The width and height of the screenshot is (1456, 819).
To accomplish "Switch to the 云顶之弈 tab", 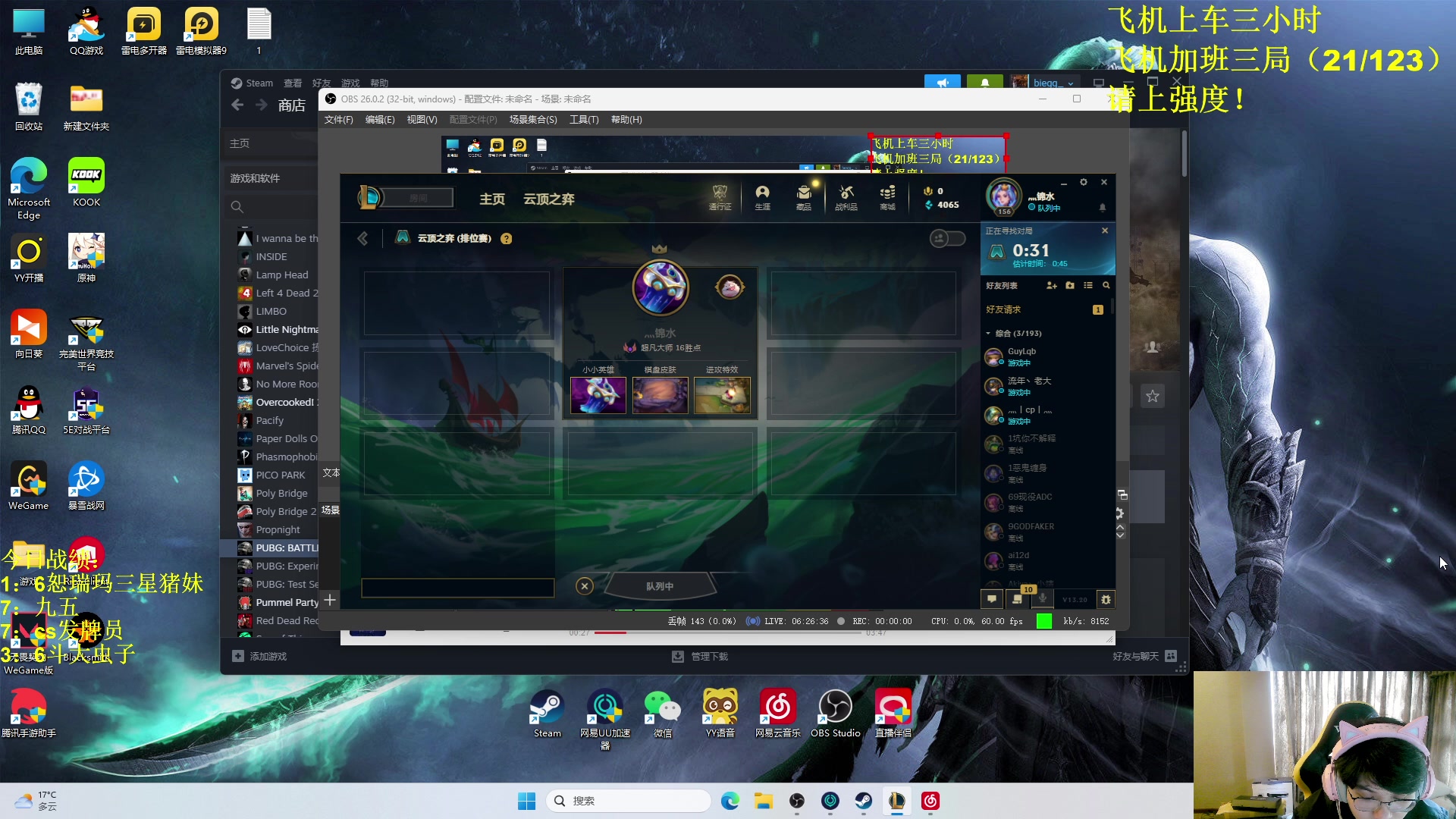I will [548, 199].
